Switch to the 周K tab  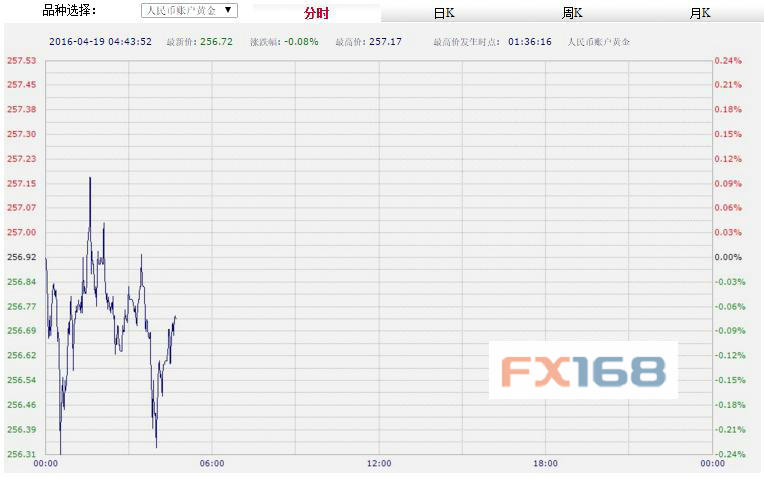point(572,13)
